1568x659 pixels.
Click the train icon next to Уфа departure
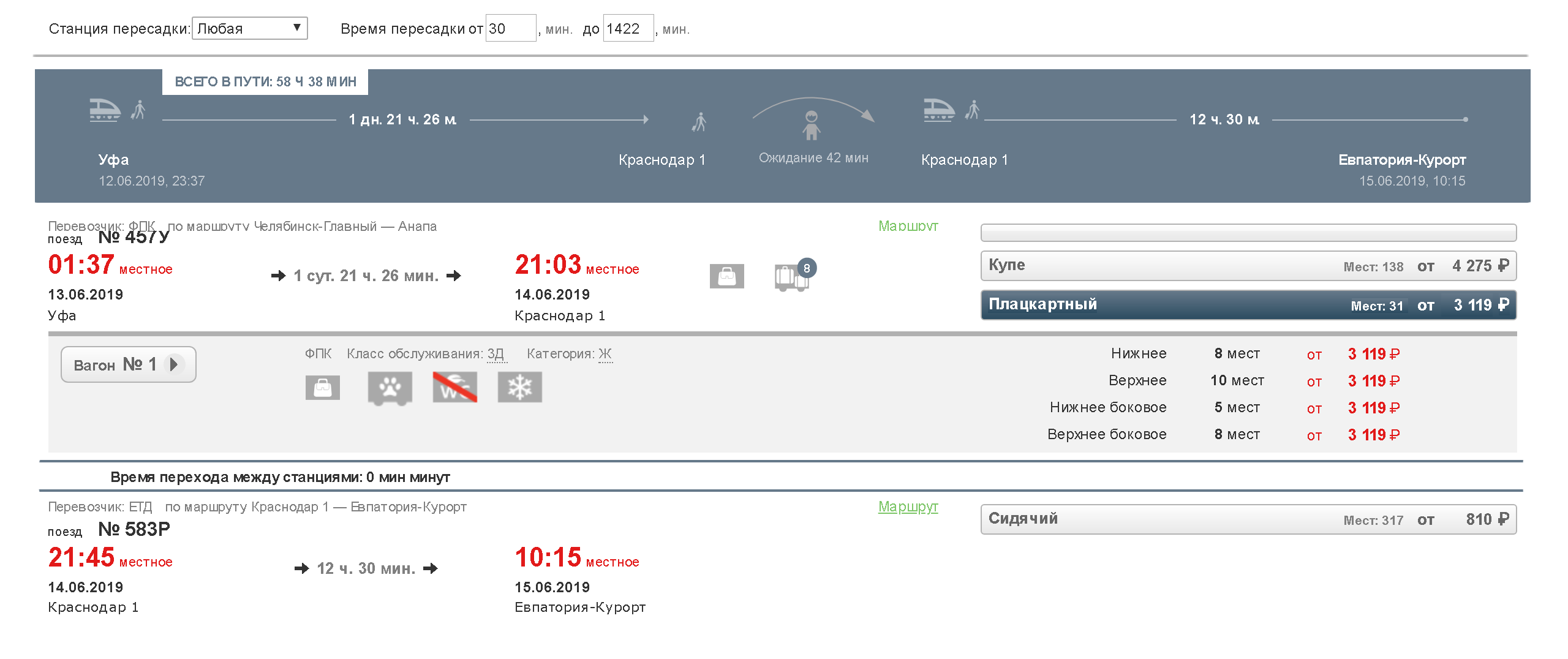(105, 110)
